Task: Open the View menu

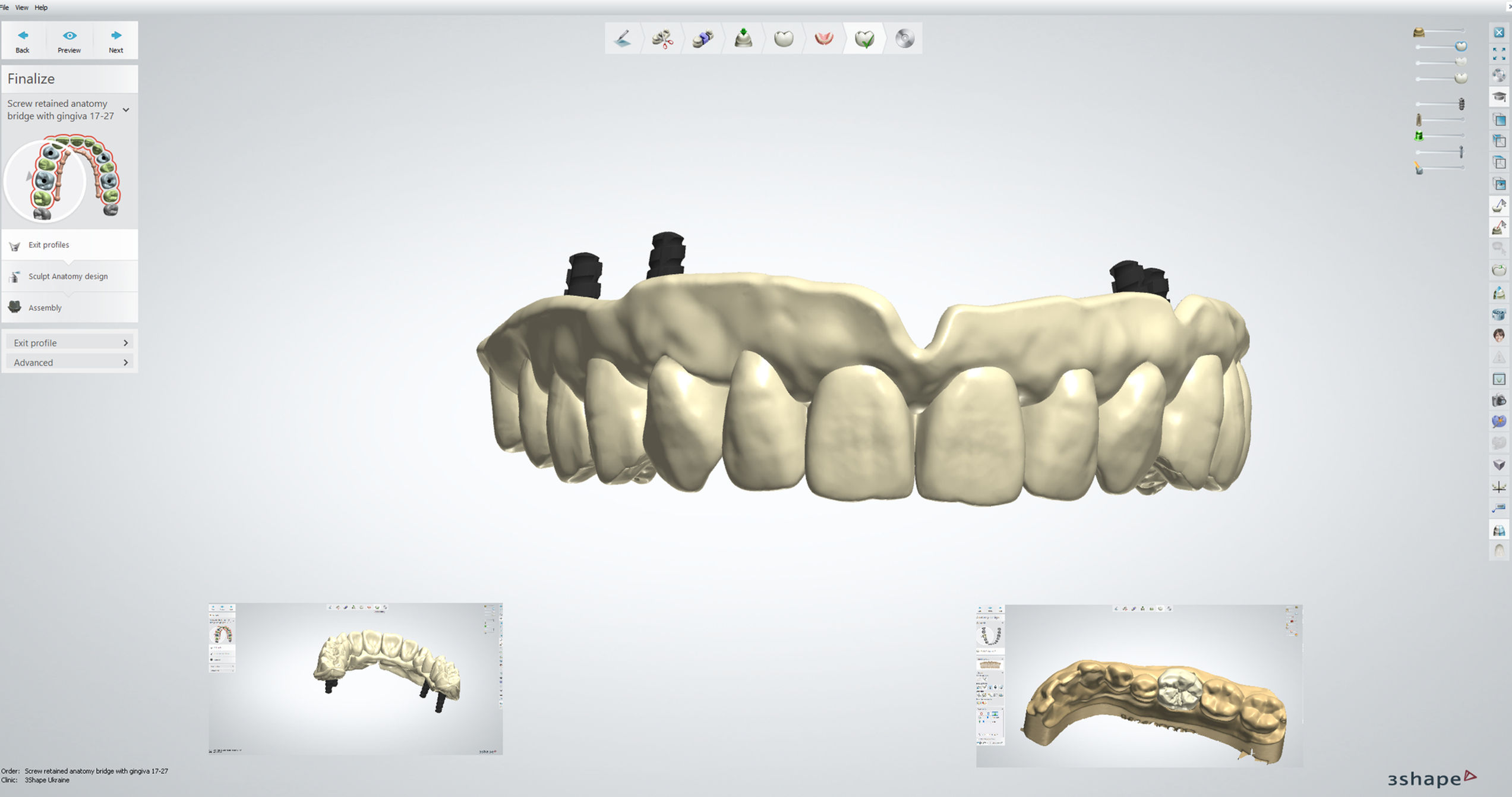Action: point(21,7)
